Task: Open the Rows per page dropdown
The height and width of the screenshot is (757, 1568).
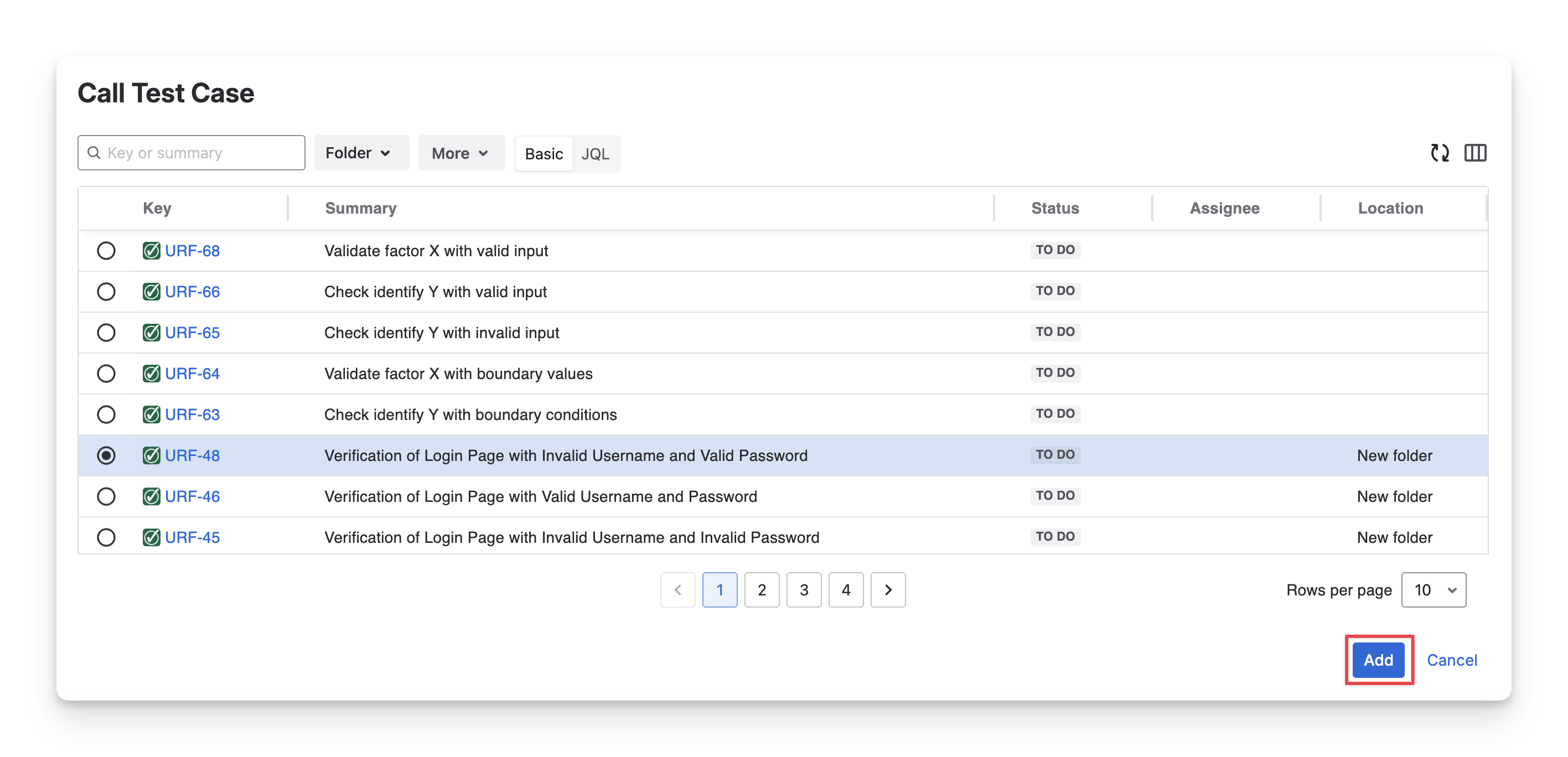Action: 1433,590
